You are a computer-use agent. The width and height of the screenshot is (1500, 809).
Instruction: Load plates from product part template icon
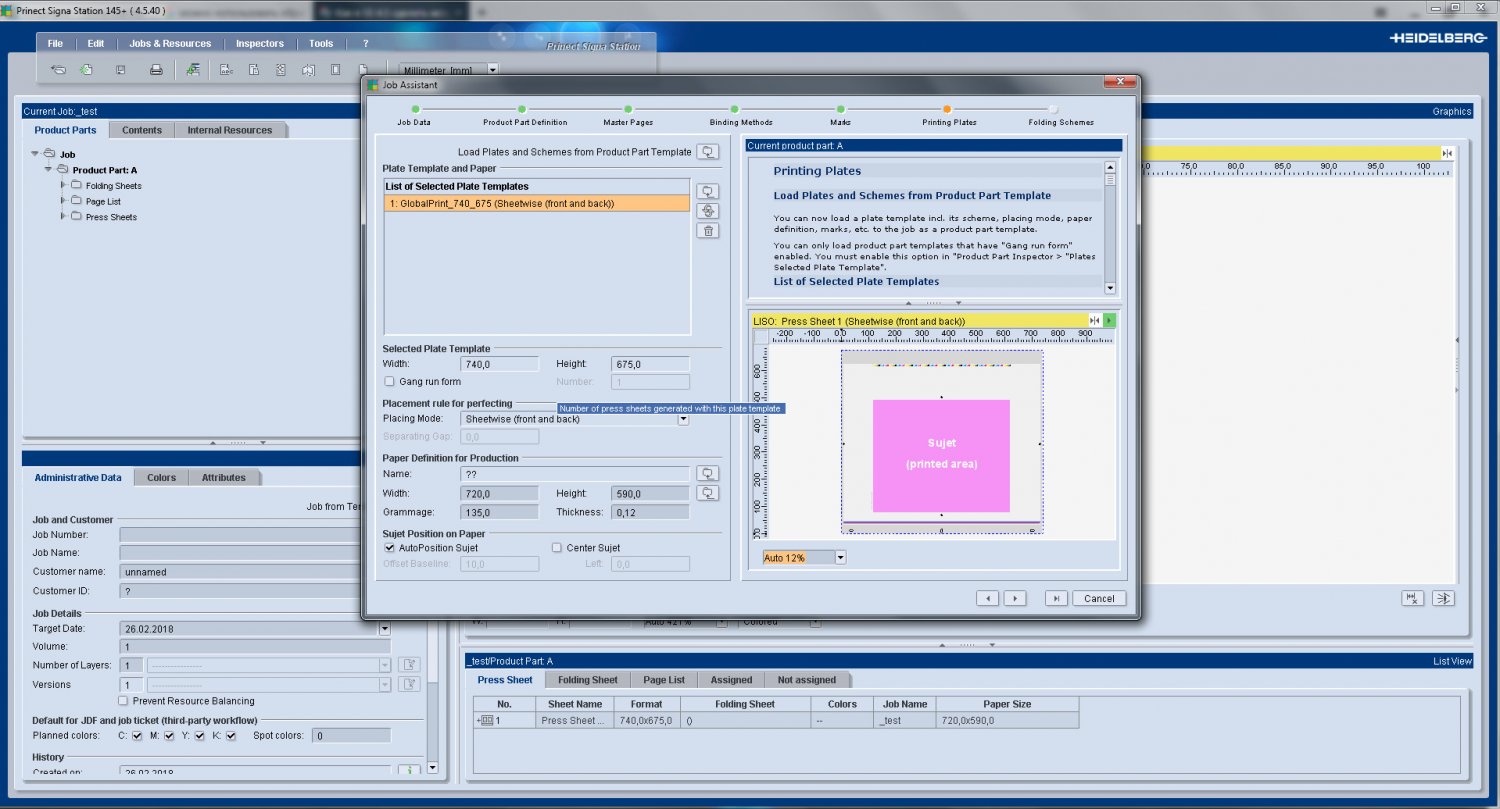coord(708,152)
